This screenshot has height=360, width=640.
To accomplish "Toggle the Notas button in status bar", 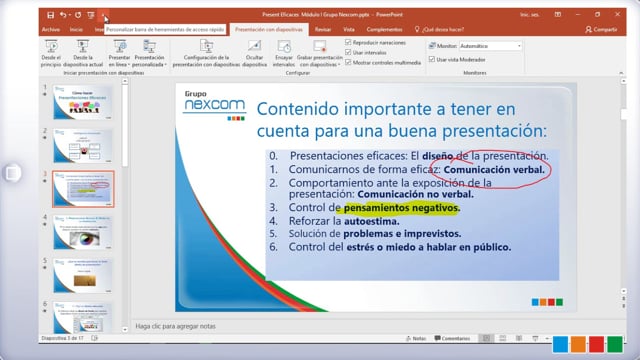I will [x=416, y=338].
